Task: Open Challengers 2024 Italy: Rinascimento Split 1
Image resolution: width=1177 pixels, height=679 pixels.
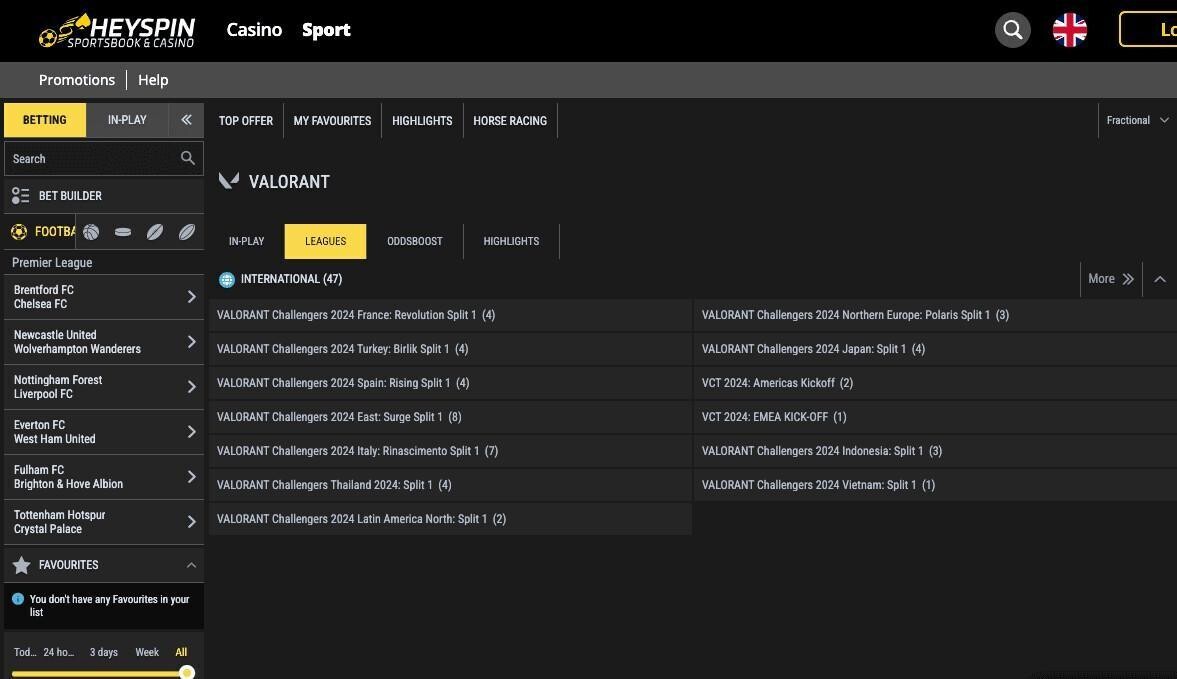Action: click(450, 451)
